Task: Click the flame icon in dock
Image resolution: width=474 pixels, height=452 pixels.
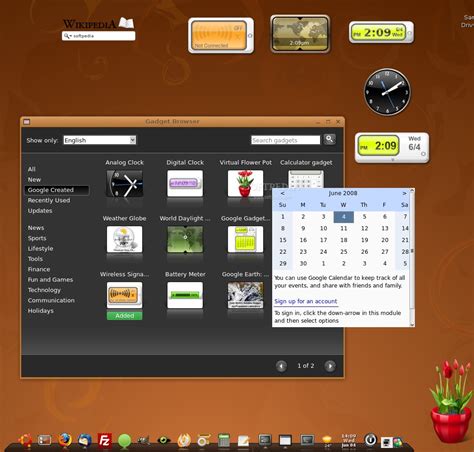Action: click(x=184, y=440)
